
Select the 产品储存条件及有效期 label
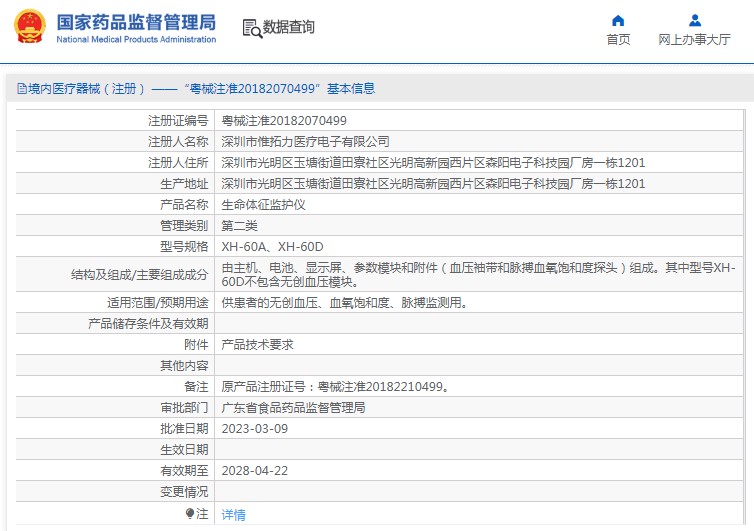[x=148, y=324]
